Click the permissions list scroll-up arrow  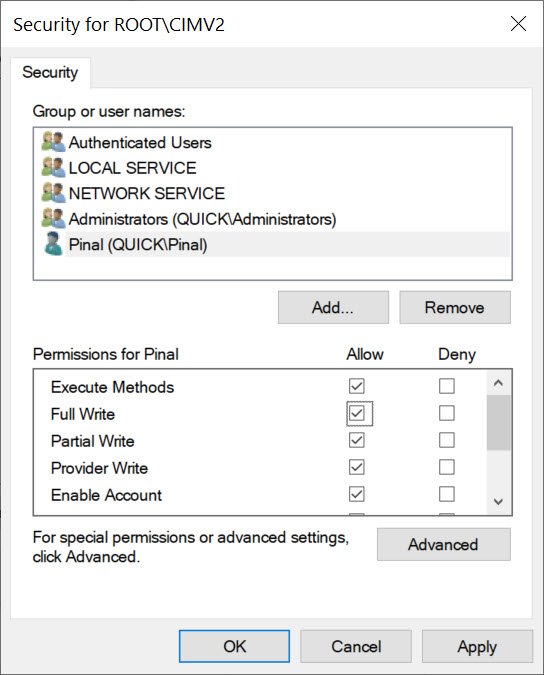coord(498,383)
